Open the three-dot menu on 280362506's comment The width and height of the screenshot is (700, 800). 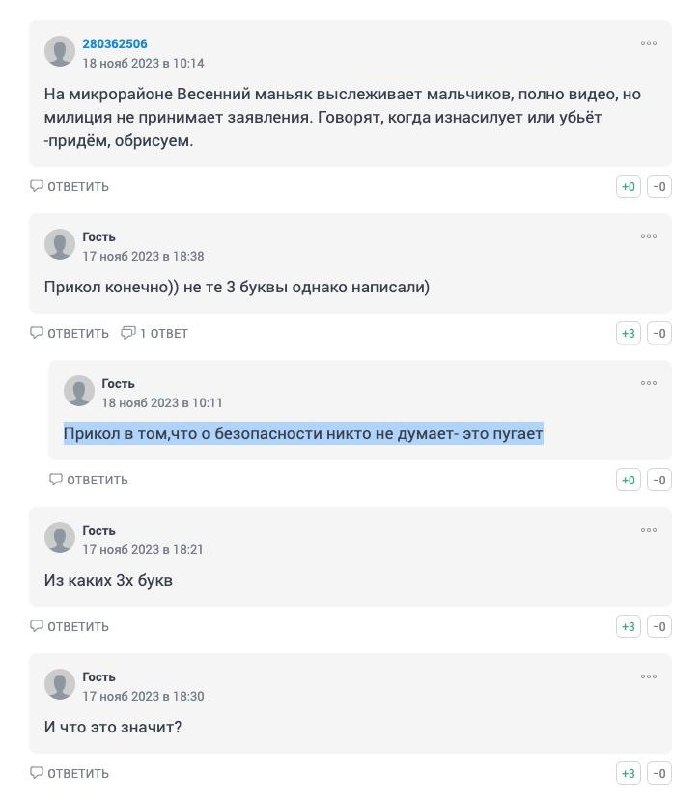(648, 43)
